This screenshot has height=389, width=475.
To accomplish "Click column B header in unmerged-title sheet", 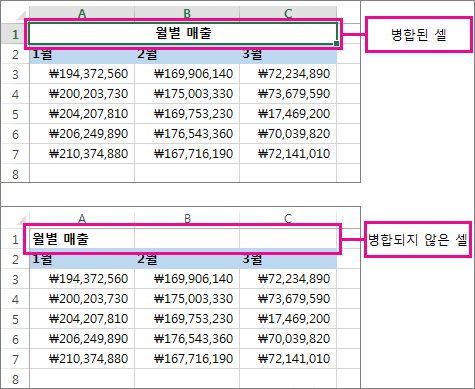I will pos(187,219).
